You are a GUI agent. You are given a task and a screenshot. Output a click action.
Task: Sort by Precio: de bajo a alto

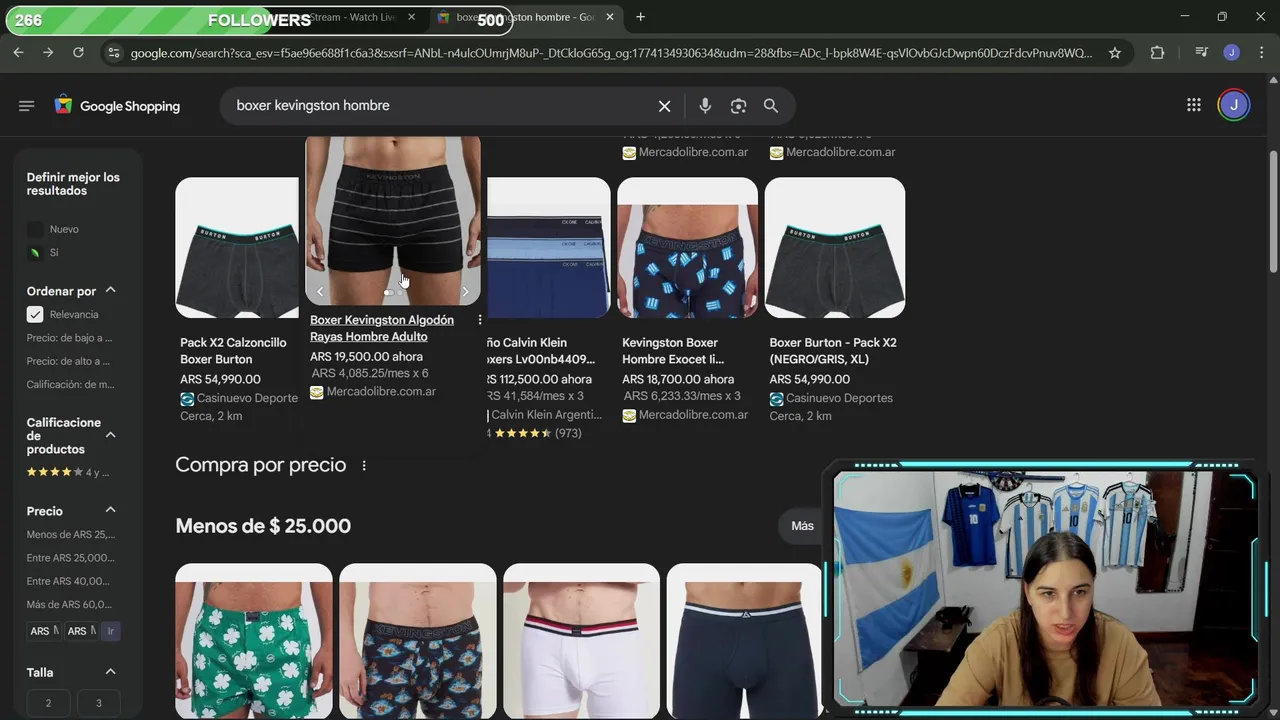coord(69,338)
